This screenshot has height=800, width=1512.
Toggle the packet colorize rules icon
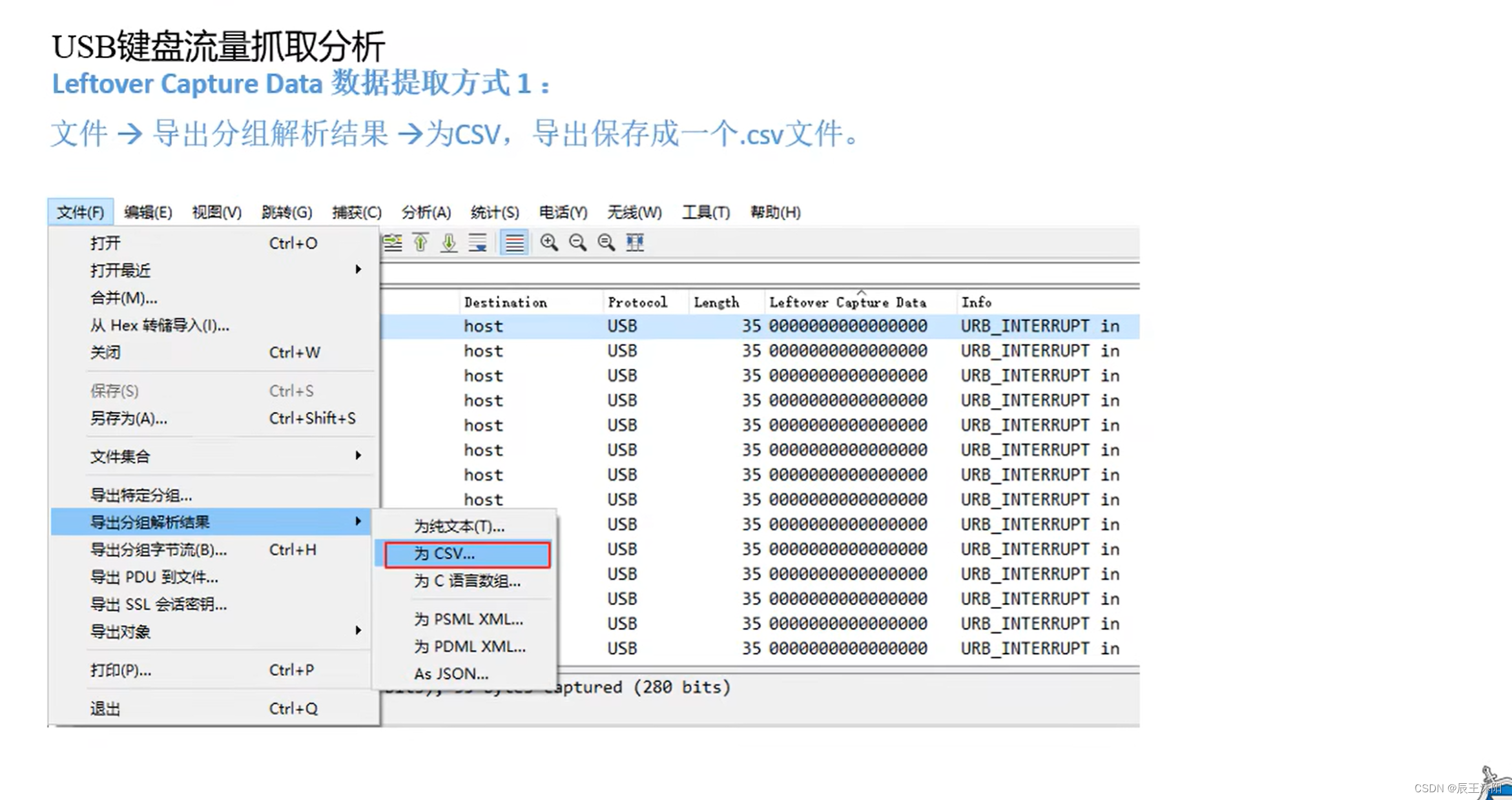click(515, 243)
